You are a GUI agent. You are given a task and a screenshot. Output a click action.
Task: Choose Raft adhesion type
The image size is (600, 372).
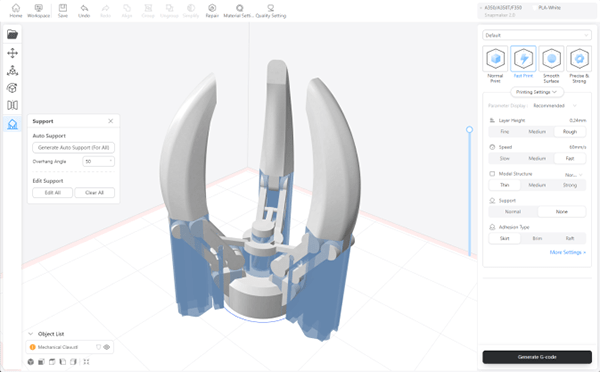point(569,238)
